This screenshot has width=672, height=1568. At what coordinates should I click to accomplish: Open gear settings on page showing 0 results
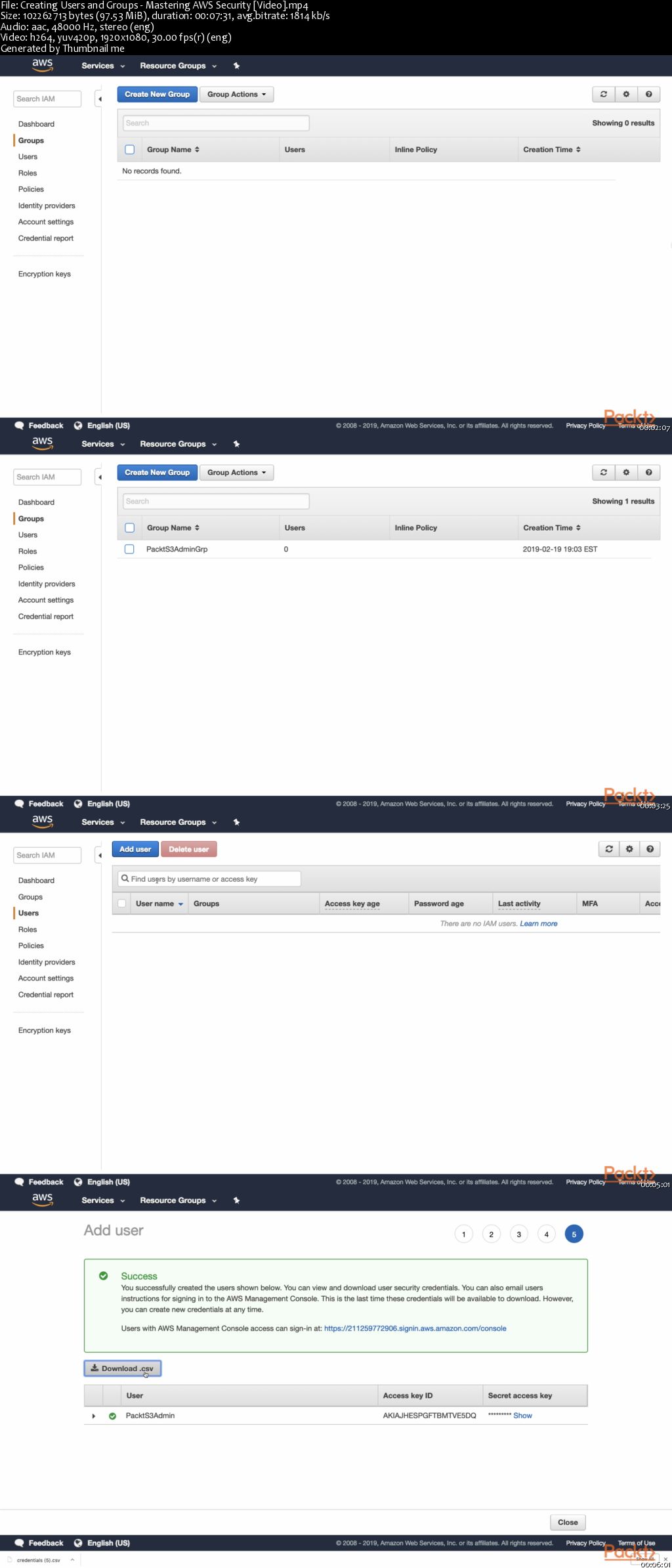(x=626, y=95)
